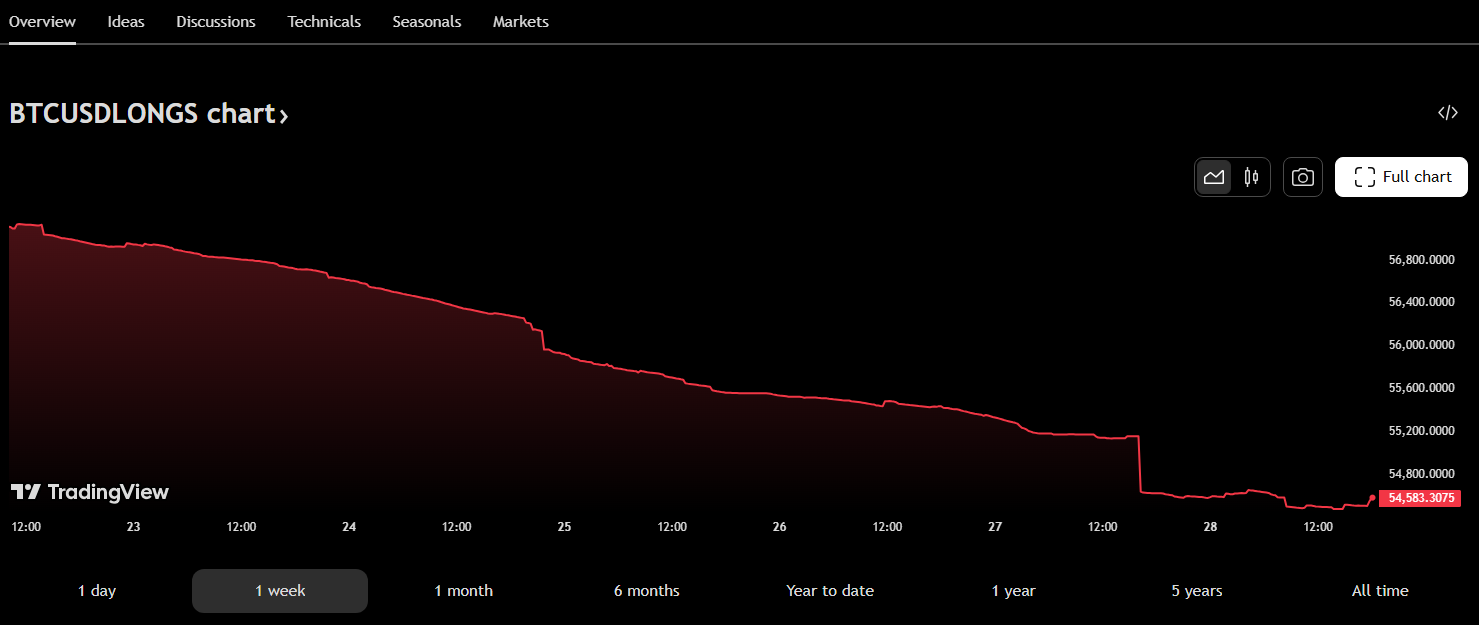Click the date label 26 on time axis
The image size is (1479, 625).
click(x=780, y=527)
